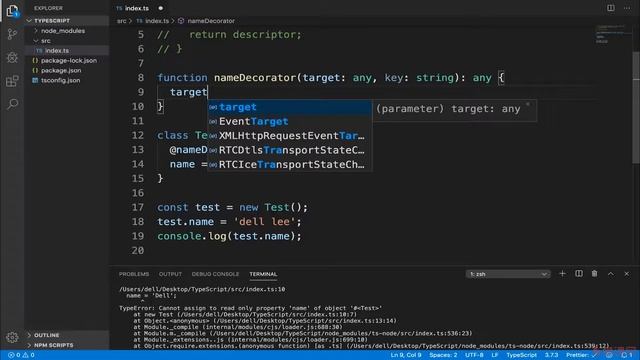Kill the terminal with trash icon
Viewport: 640px width, 360px height.
[x=595, y=274]
